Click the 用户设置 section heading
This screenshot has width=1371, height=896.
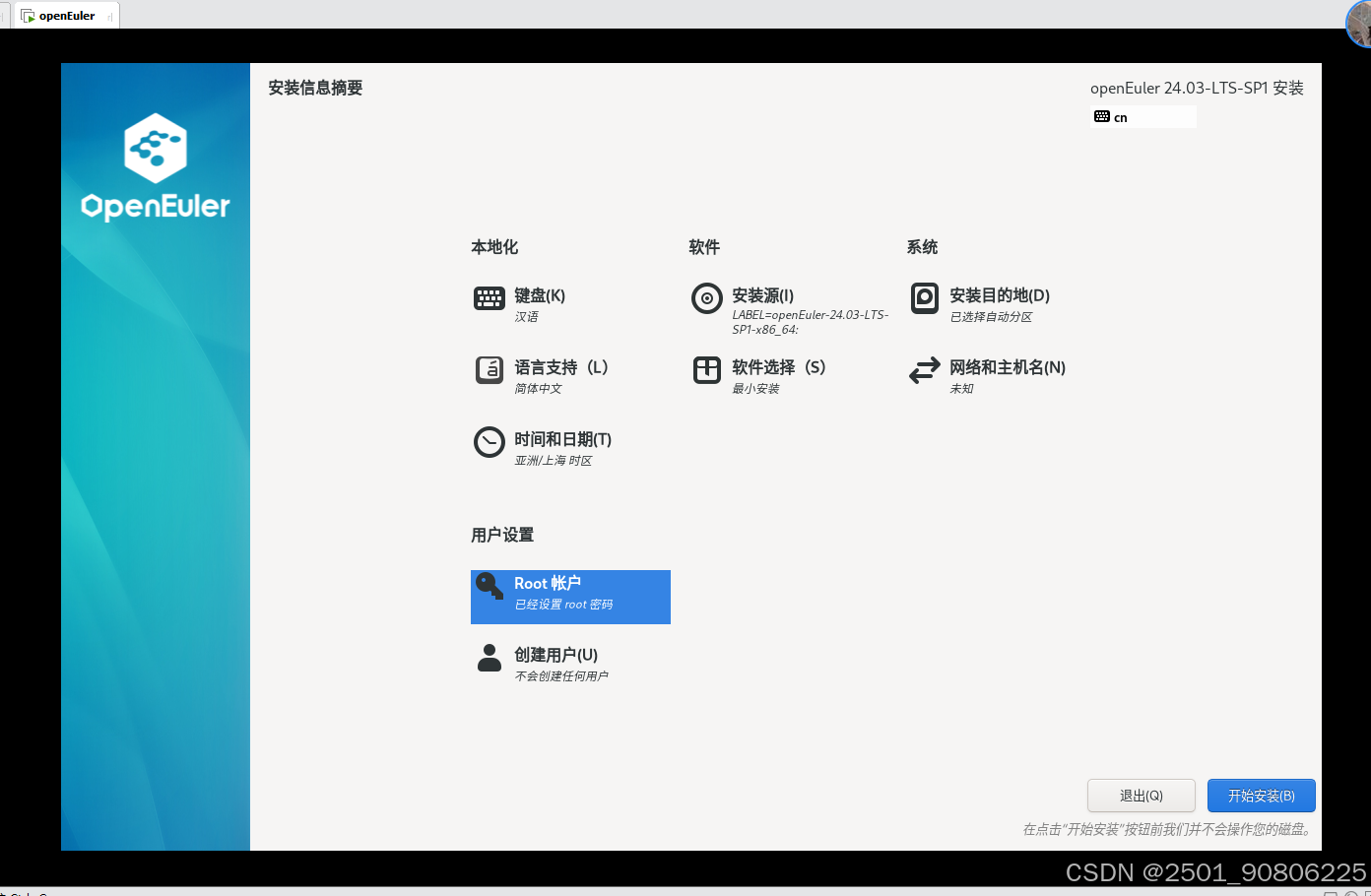pos(502,535)
